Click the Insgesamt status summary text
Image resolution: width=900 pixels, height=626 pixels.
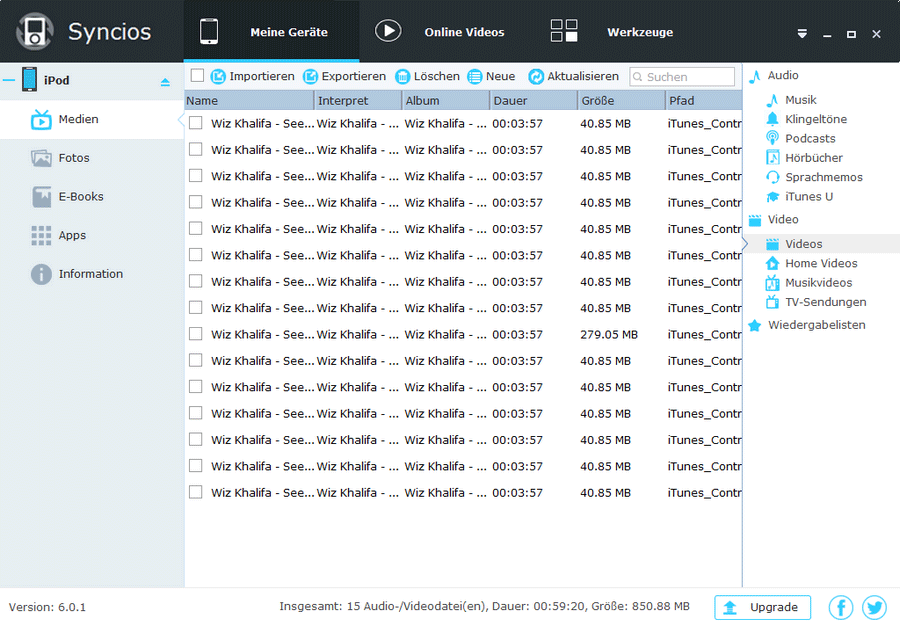click(x=484, y=606)
